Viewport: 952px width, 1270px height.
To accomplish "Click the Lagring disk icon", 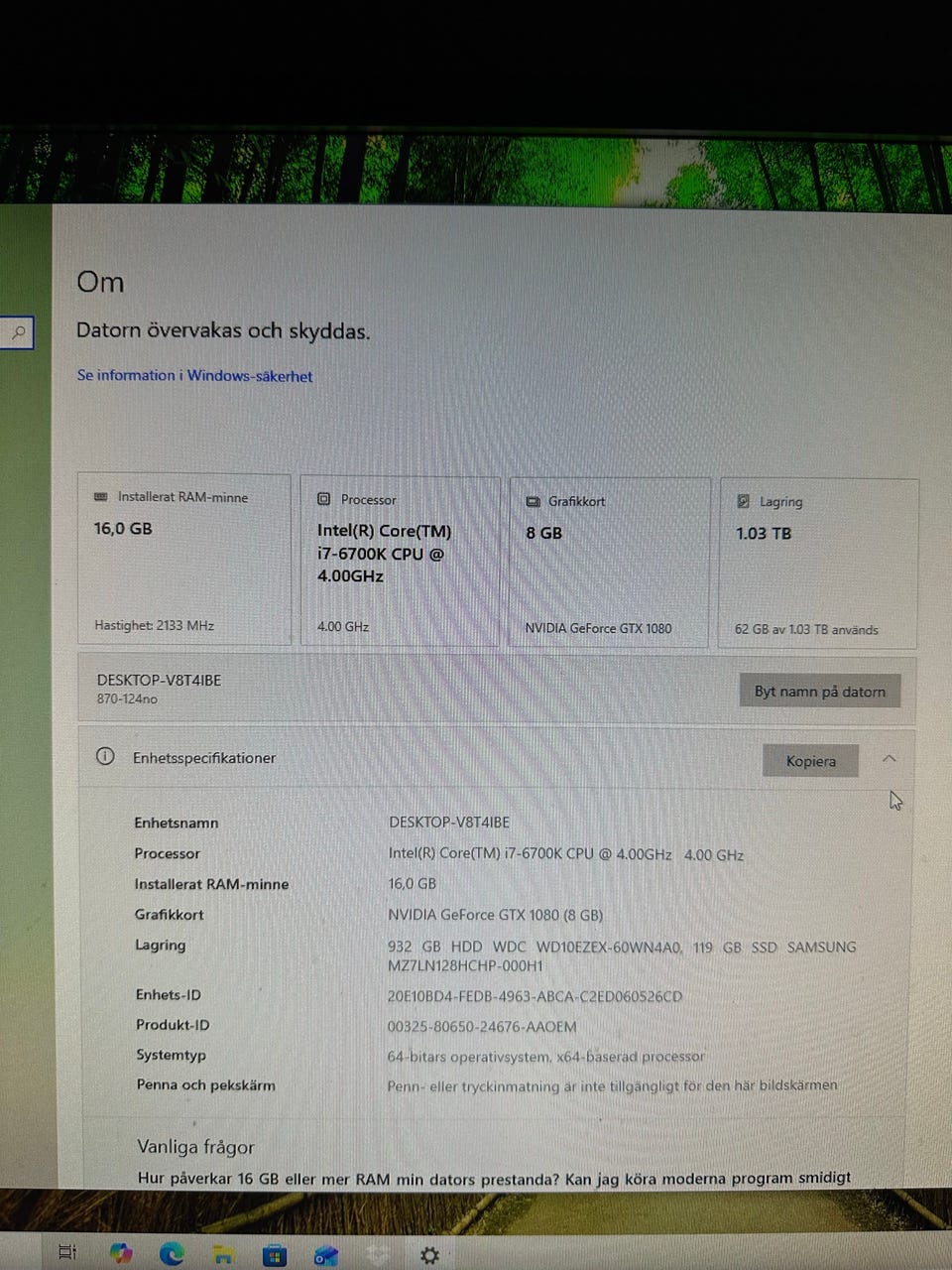I will 743,502.
